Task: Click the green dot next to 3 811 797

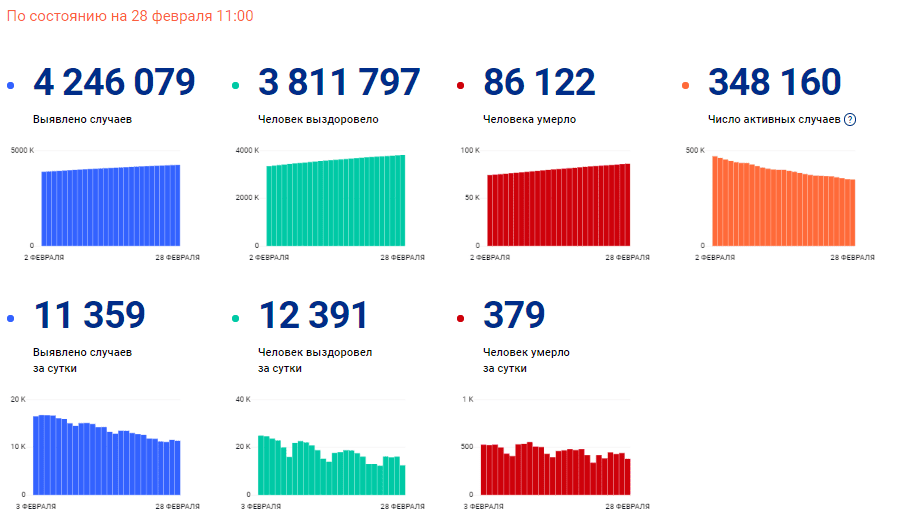Action: click(x=235, y=87)
